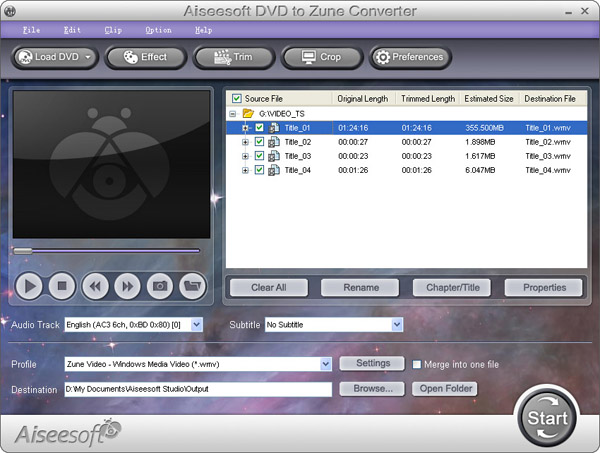This screenshot has height=453, width=600.
Task: Click the 00:01:26 original length cell
Action: click(x=353, y=170)
